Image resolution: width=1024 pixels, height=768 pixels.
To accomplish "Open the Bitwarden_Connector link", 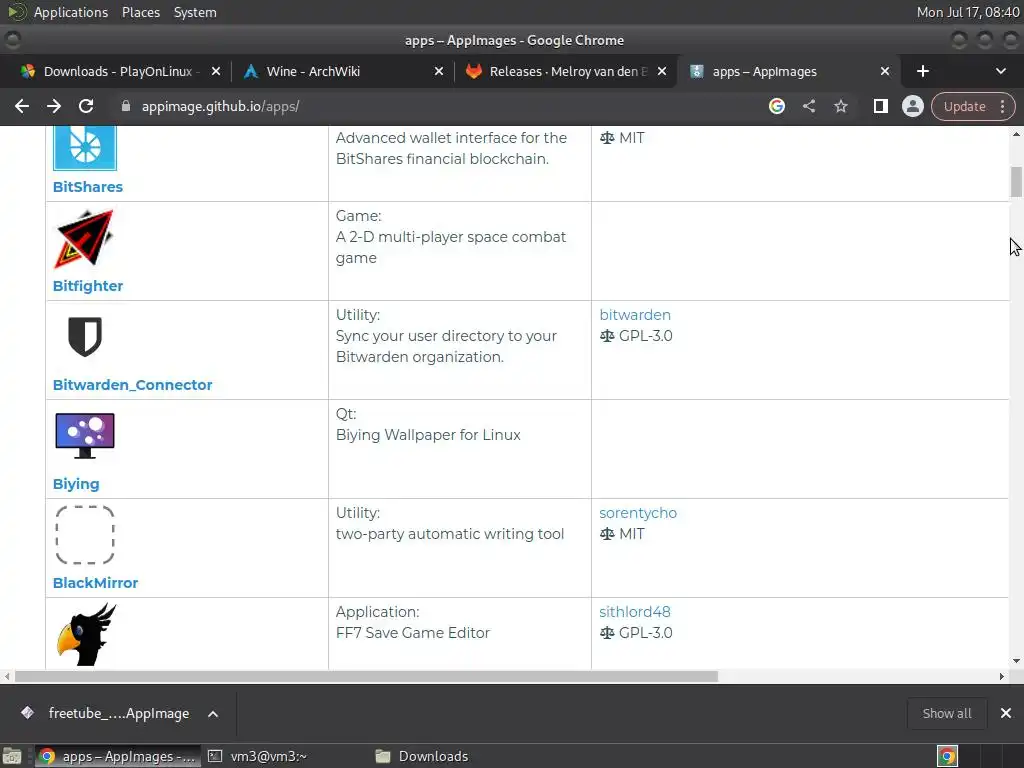I will [133, 385].
